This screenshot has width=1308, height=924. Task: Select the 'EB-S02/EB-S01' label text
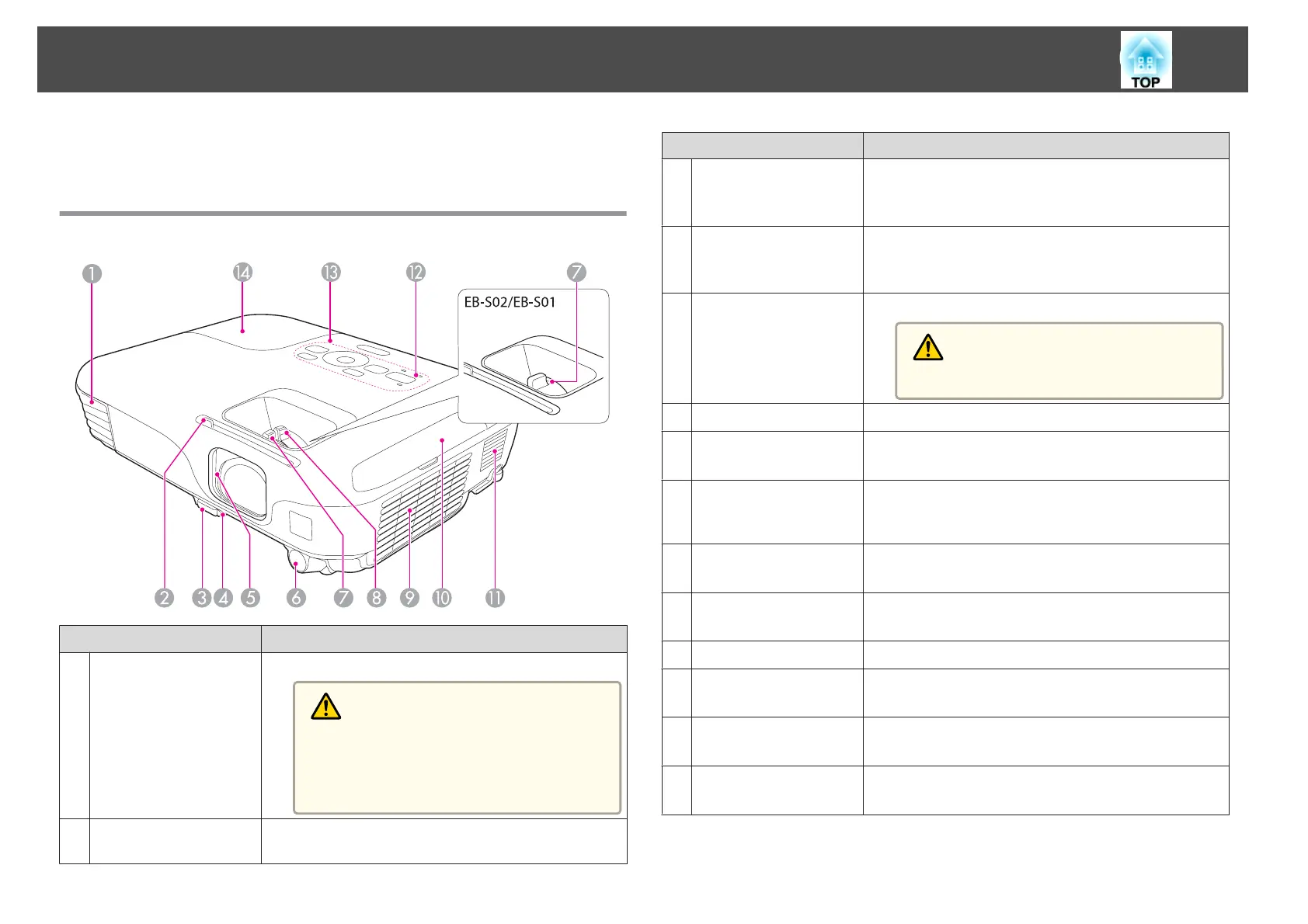[x=510, y=302]
